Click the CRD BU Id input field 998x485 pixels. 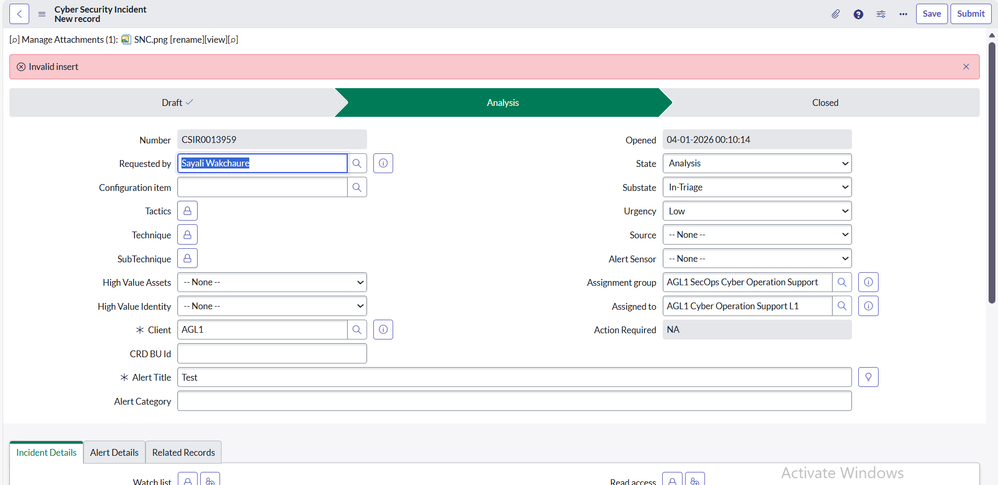272,353
